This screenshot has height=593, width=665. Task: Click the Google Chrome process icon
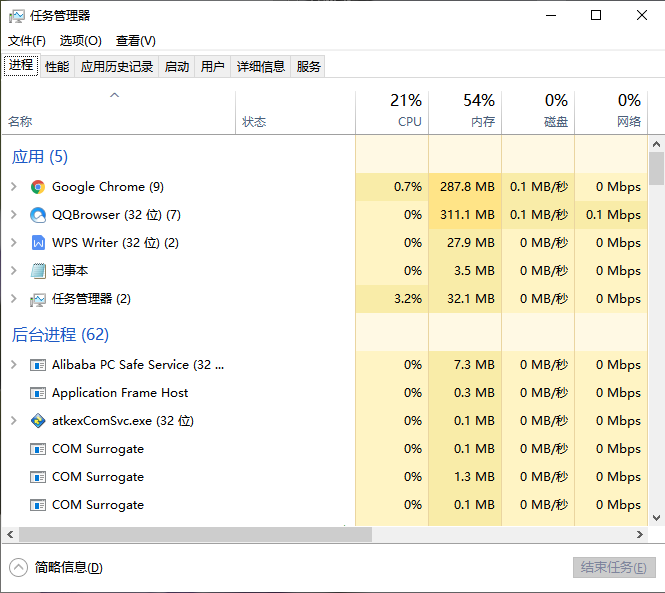[x=38, y=187]
